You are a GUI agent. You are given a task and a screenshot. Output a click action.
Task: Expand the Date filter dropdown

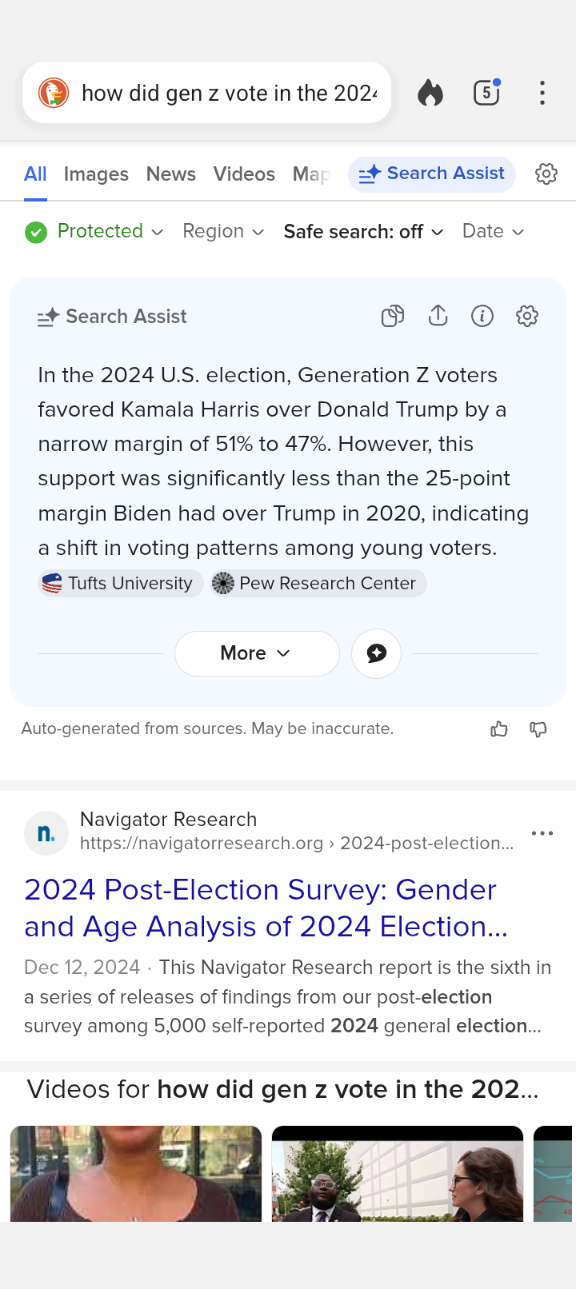pyautogui.click(x=493, y=231)
